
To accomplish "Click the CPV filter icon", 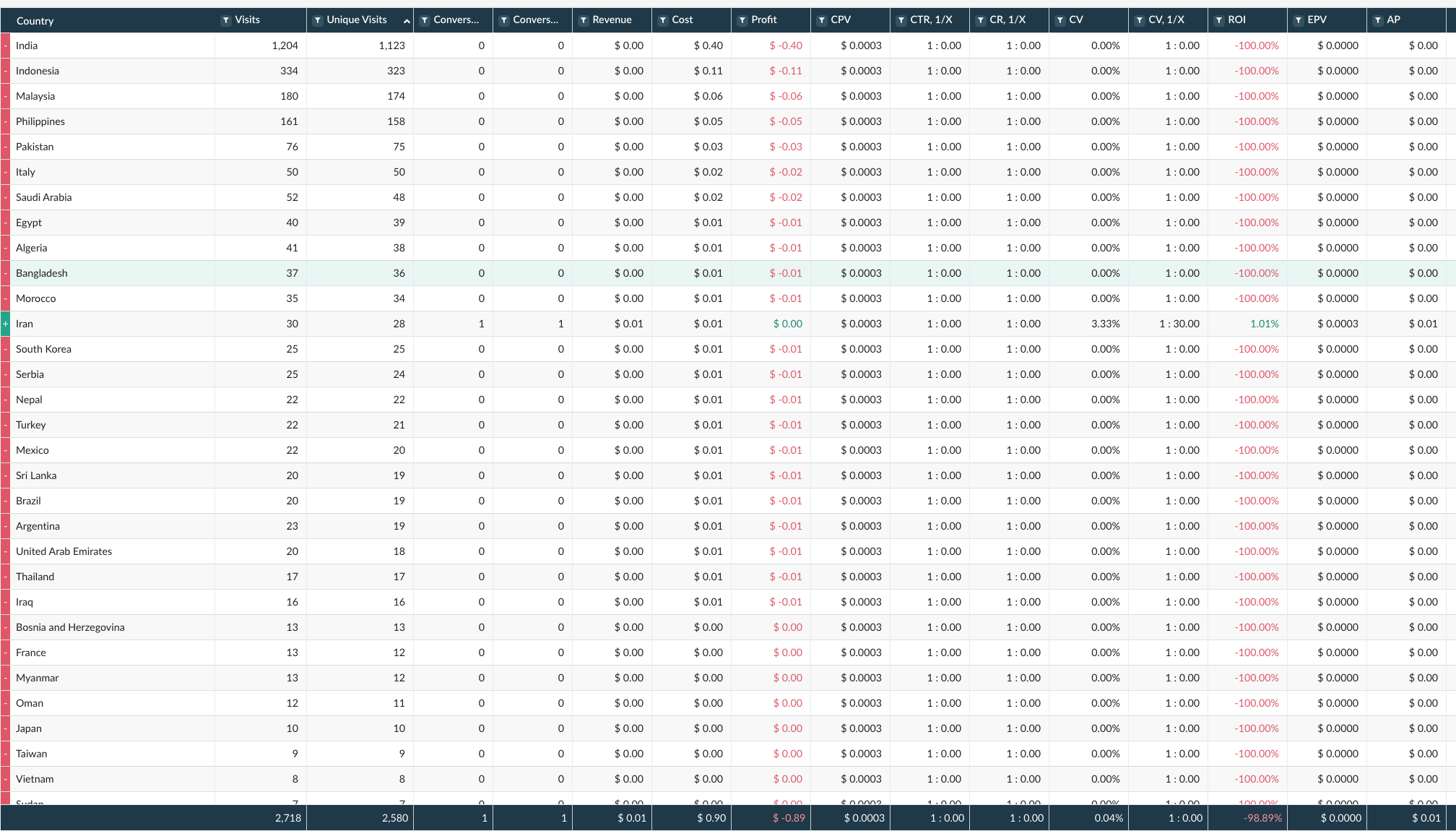I will [822, 20].
